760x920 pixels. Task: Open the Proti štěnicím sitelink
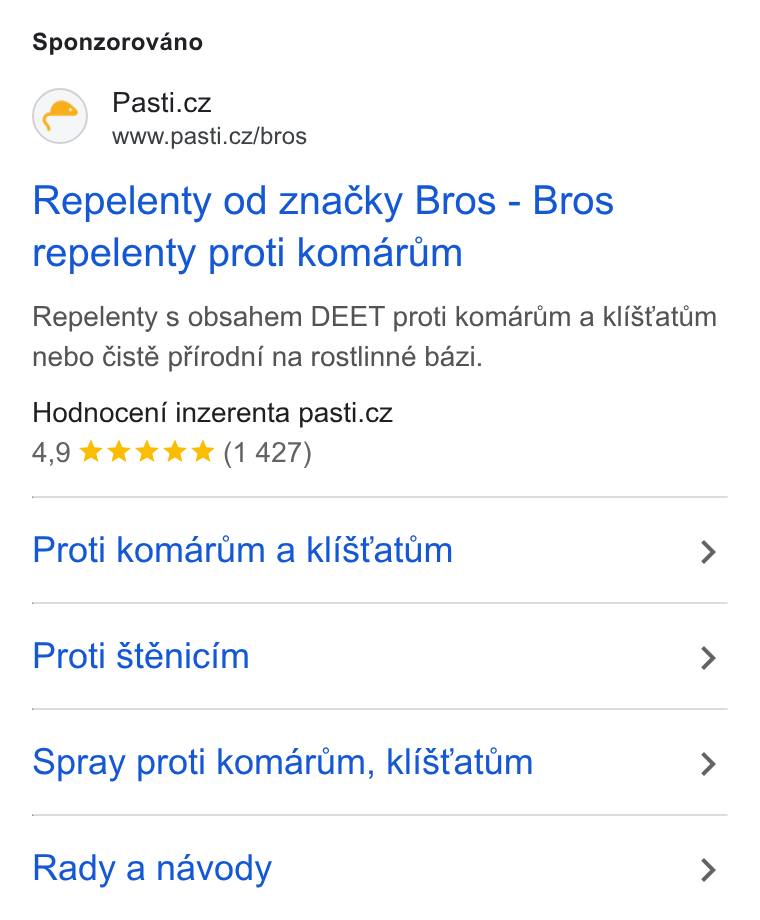pos(141,656)
